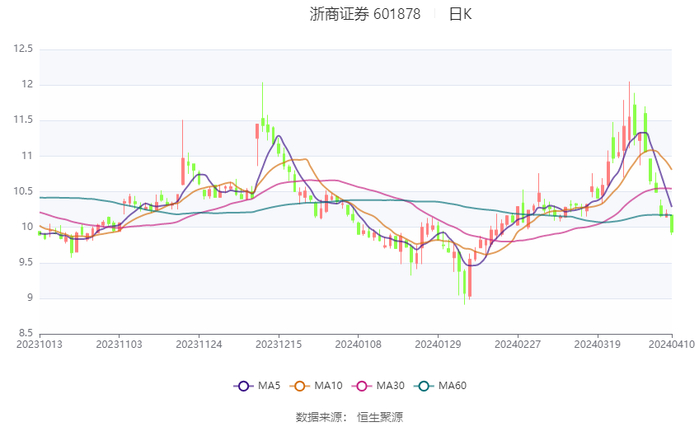
Task: Click the 20231124 date axis label
Action: tap(199, 343)
